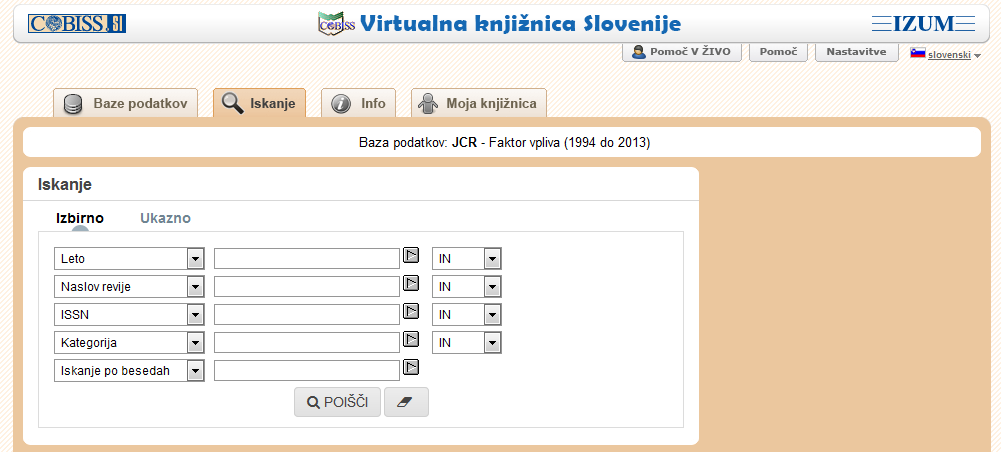
Task: Clear the form with the eraser button
Action: pos(406,402)
